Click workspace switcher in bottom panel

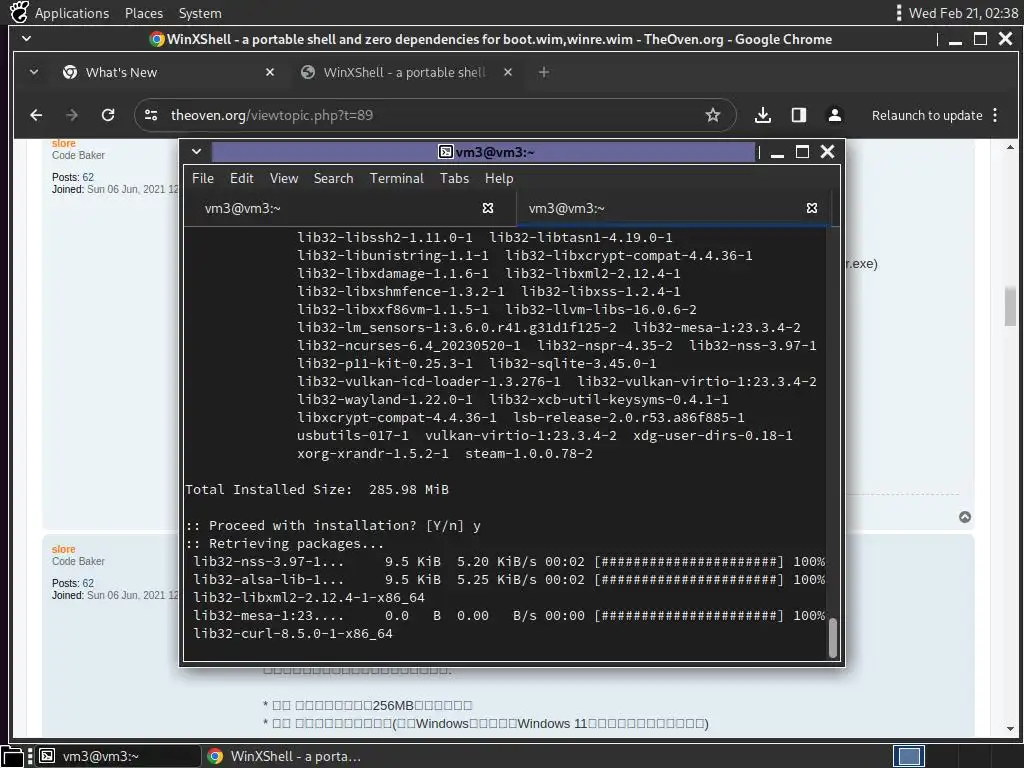(x=909, y=756)
